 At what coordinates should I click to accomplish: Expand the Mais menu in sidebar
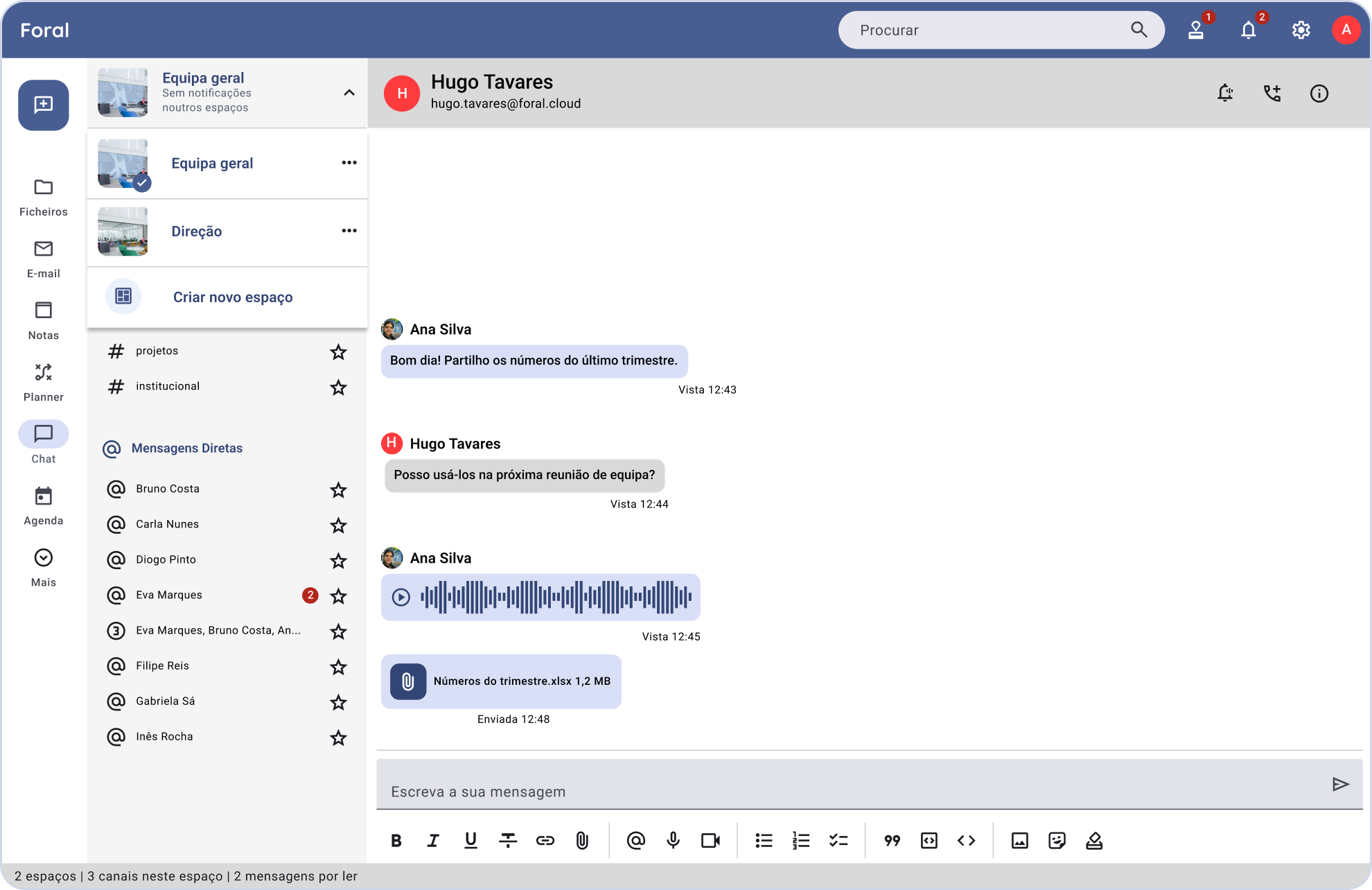(44, 568)
